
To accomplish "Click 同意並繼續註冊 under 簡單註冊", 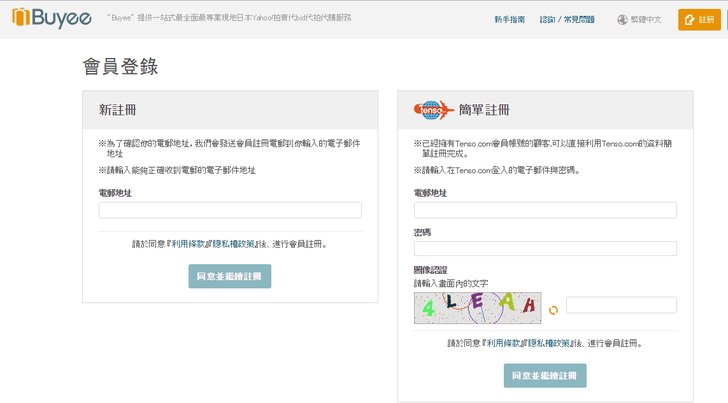I will coord(544,375).
